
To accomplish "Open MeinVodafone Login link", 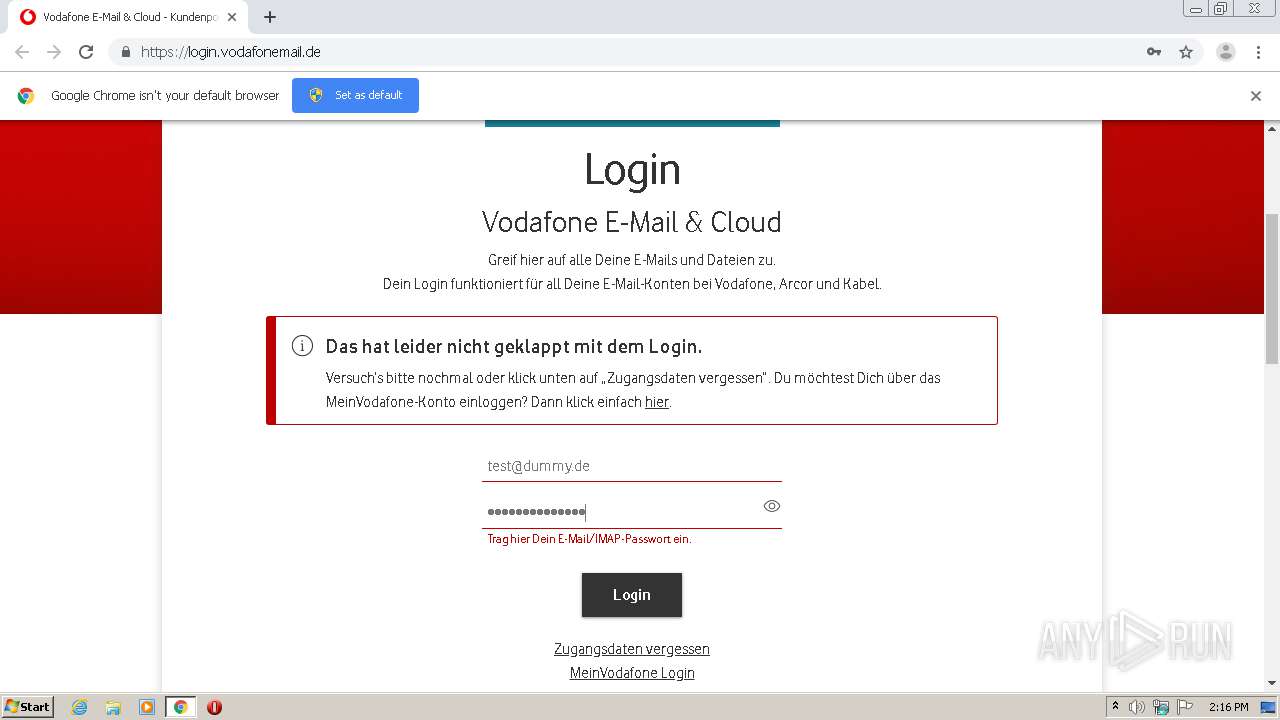I will pyautogui.click(x=632, y=673).
